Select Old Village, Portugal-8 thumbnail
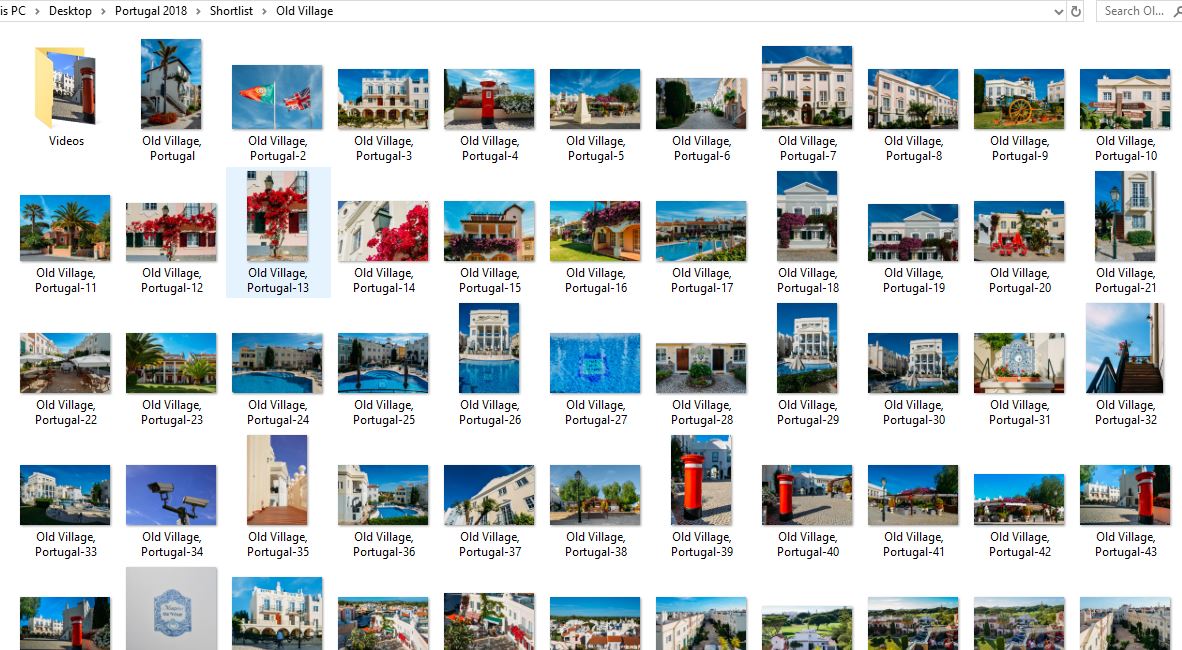Image resolution: width=1182 pixels, height=650 pixels. tap(913, 99)
